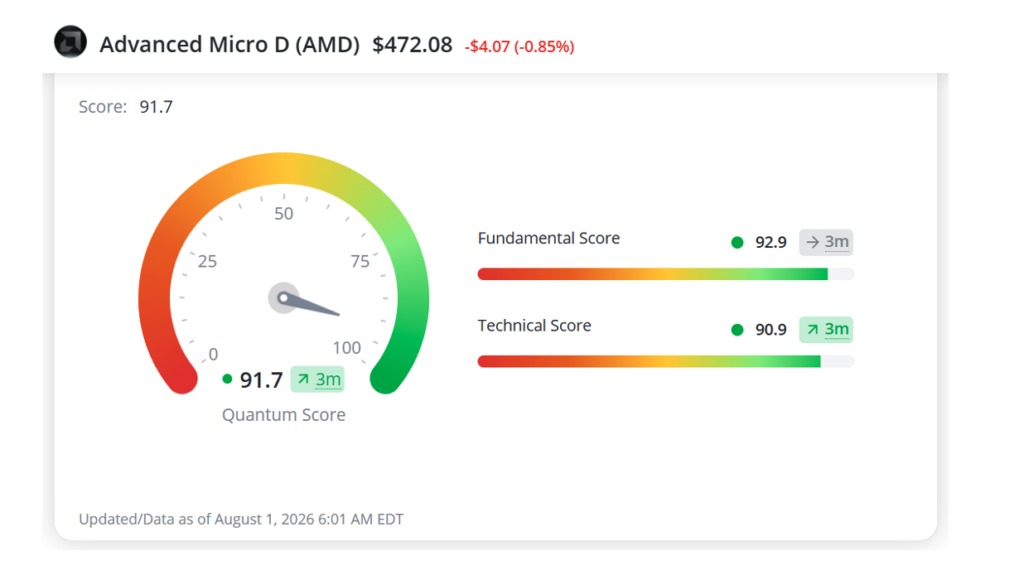This screenshot has height=585, width=1024.
Task: Click the 90.9 Technical Score value
Action: point(771,330)
